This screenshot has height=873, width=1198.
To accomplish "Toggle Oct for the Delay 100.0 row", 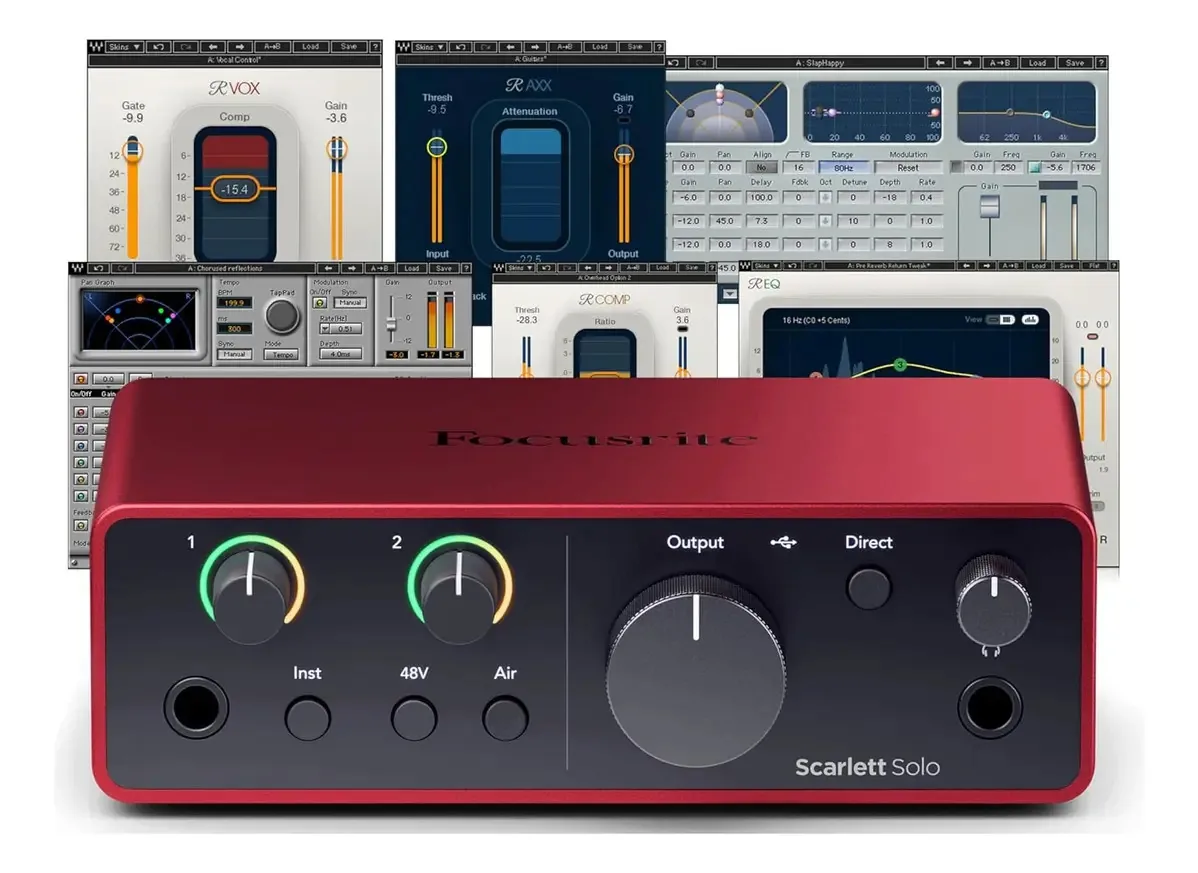I will tap(825, 198).
